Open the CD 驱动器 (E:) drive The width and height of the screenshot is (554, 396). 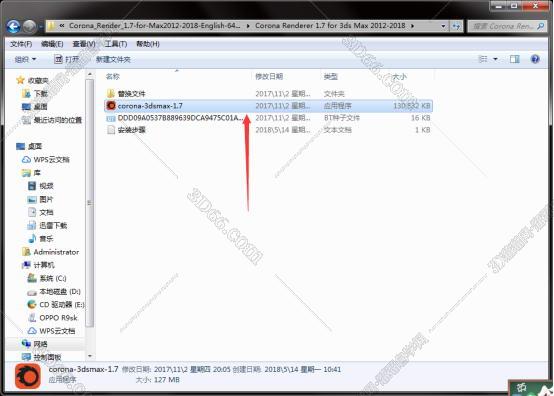click(61, 305)
